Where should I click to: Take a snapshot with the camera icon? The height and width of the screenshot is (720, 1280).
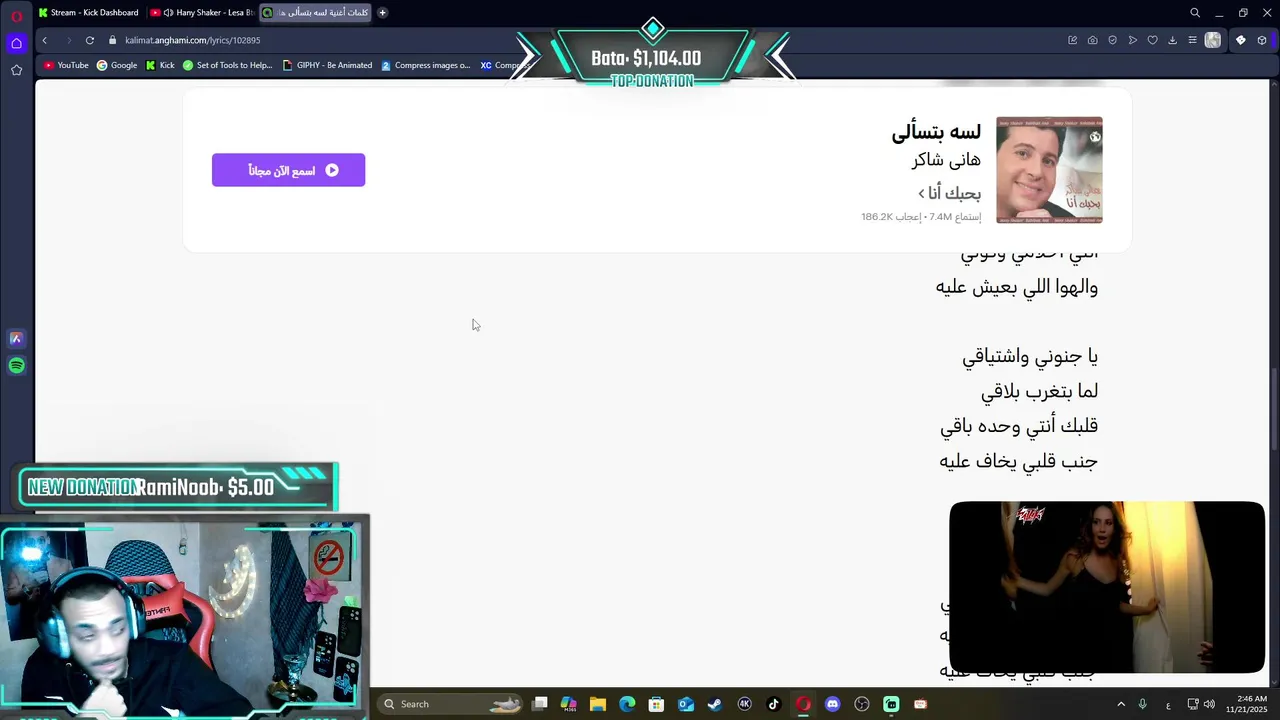[1092, 40]
